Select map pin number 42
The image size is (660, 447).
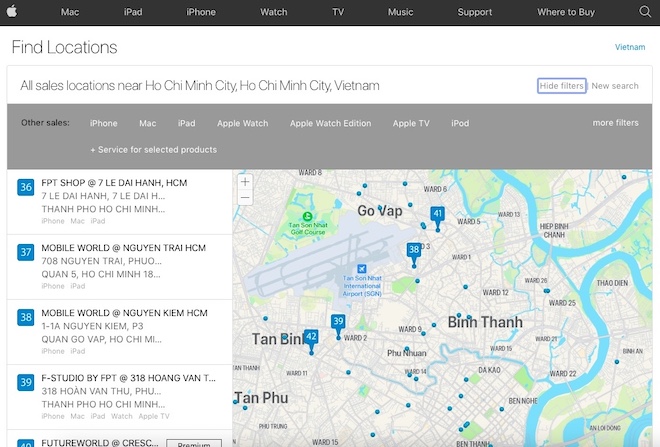pyautogui.click(x=311, y=337)
